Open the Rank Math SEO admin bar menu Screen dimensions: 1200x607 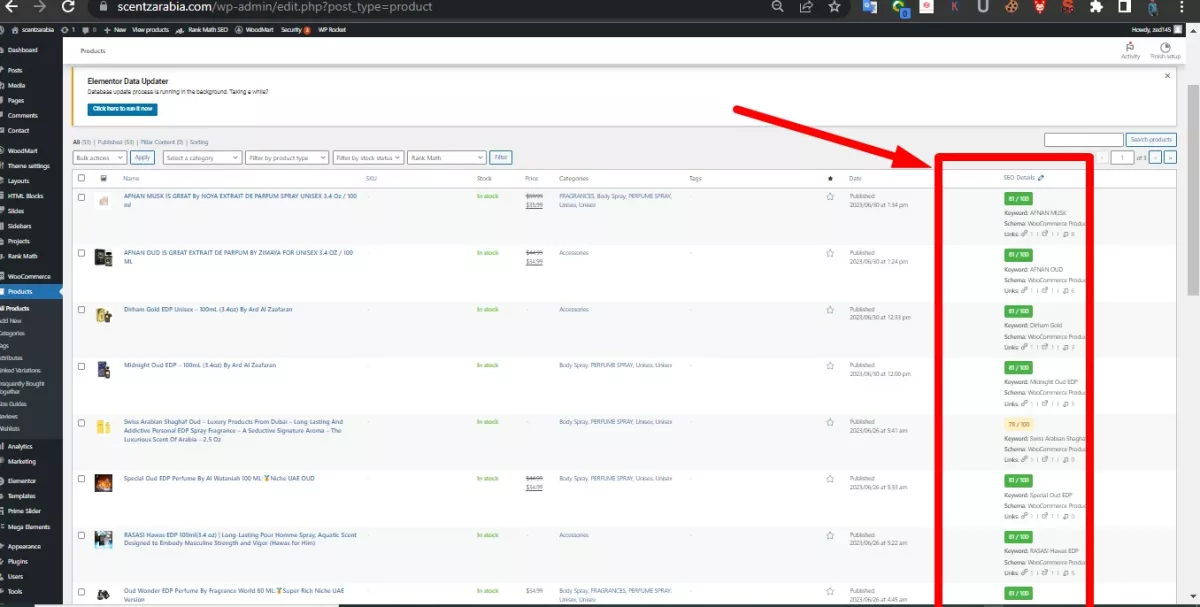(x=207, y=29)
